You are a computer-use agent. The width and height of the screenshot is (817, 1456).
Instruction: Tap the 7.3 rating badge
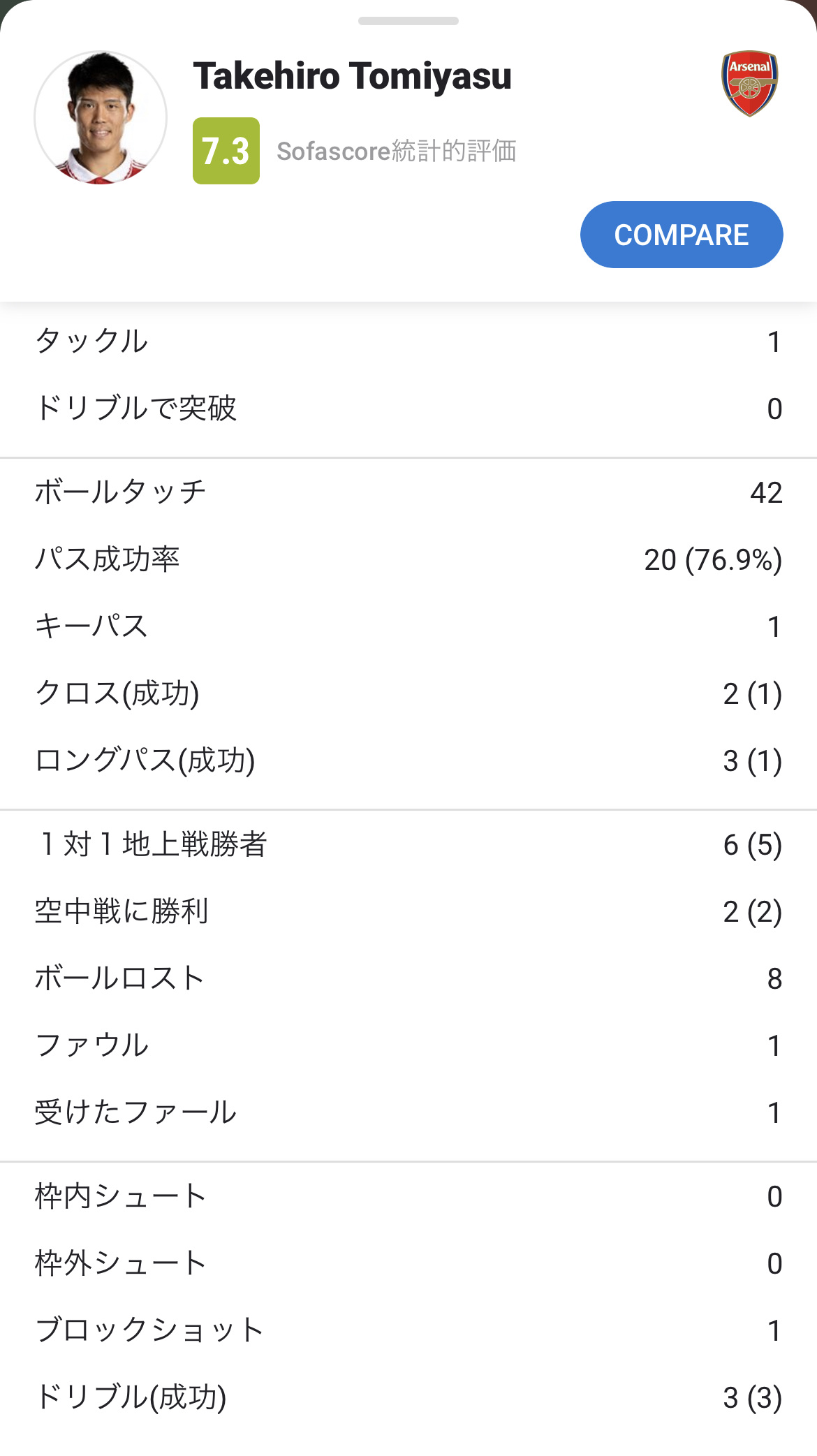[x=226, y=151]
